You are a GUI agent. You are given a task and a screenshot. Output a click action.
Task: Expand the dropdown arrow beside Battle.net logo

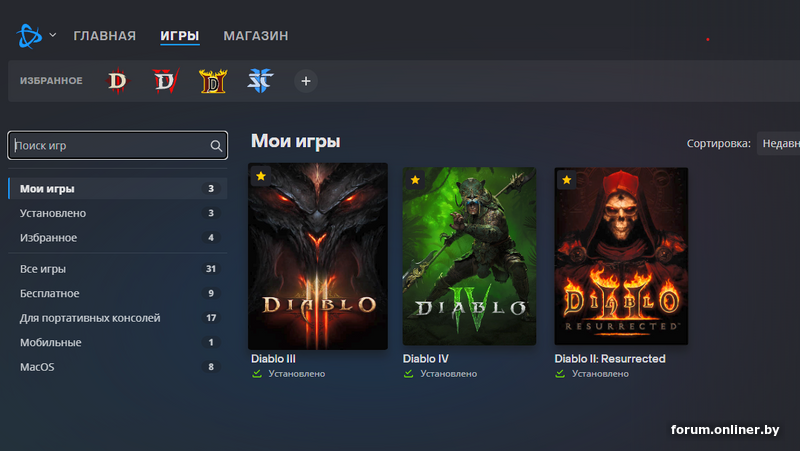point(53,35)
